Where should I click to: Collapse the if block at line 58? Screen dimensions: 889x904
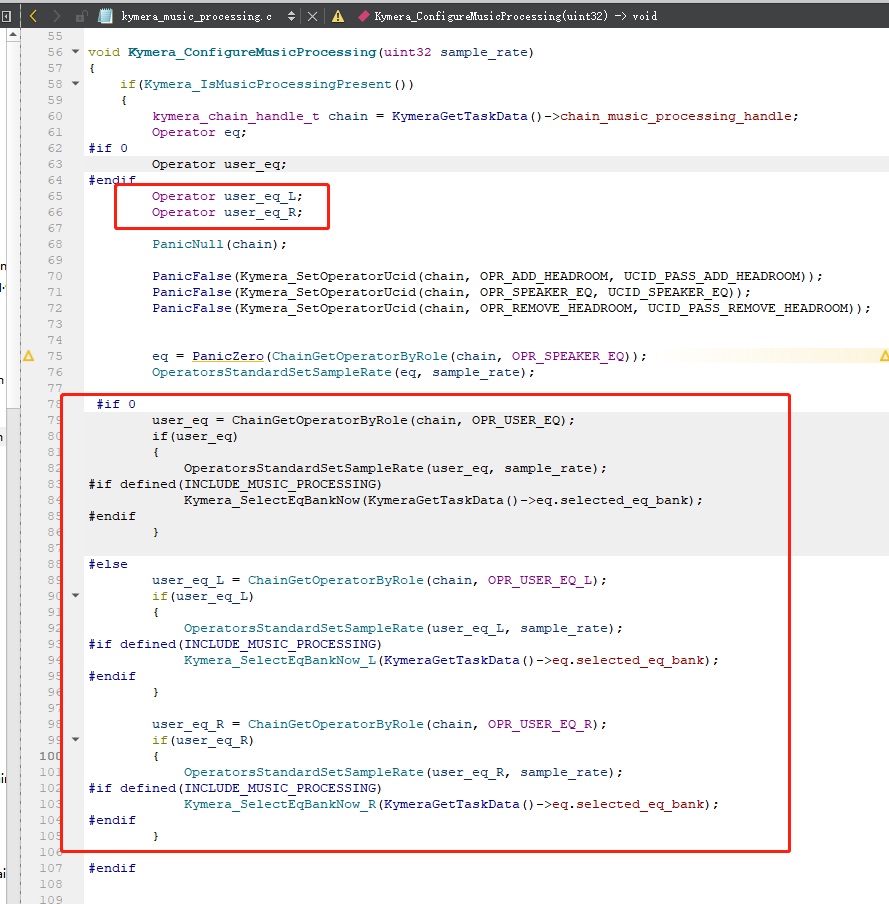pyautogui.click(x=76, y=84)
